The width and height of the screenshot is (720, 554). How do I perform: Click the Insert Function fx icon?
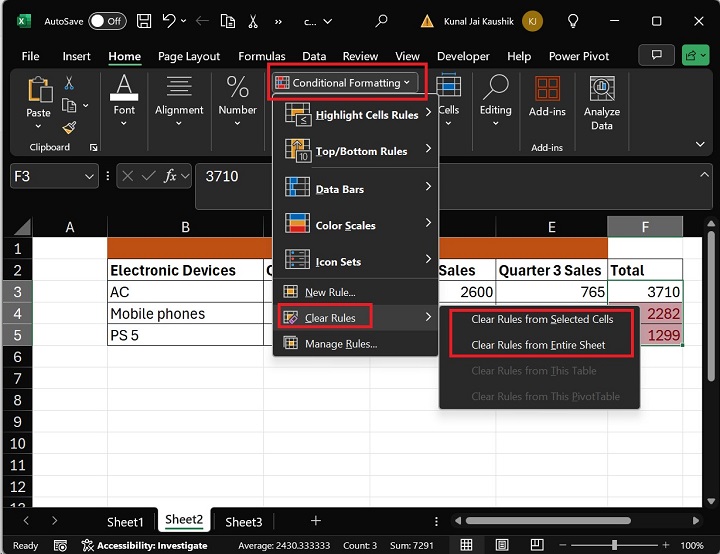[x=171, y=176]
